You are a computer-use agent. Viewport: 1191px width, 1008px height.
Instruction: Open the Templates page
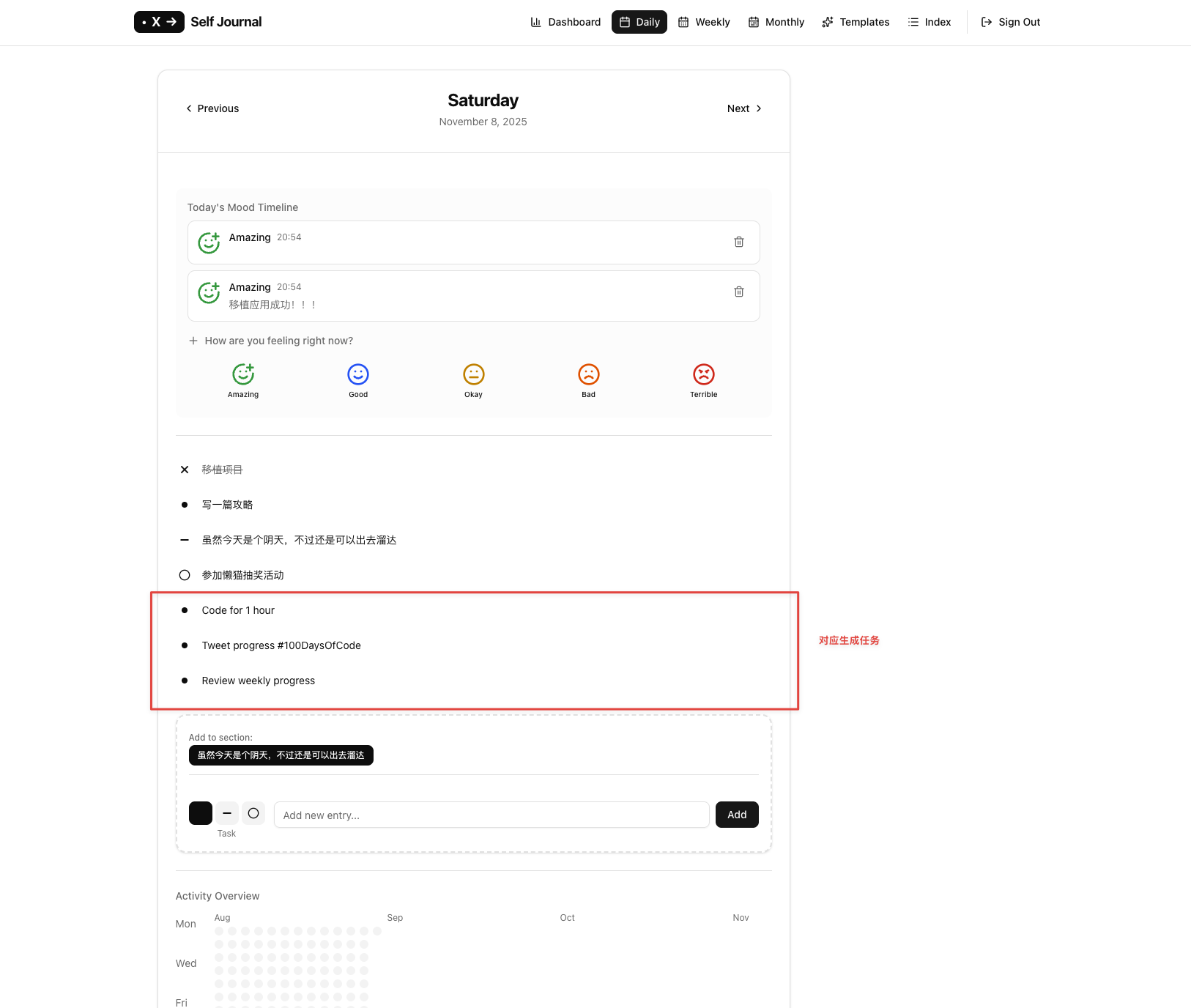[856, 22]
